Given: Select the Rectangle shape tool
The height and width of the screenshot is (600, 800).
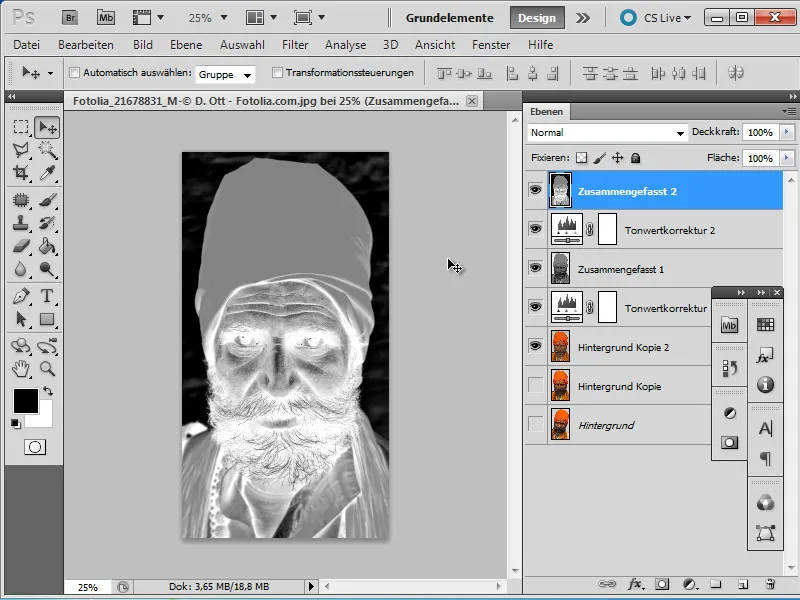Looking at the screenshot, I should point(47,319).
